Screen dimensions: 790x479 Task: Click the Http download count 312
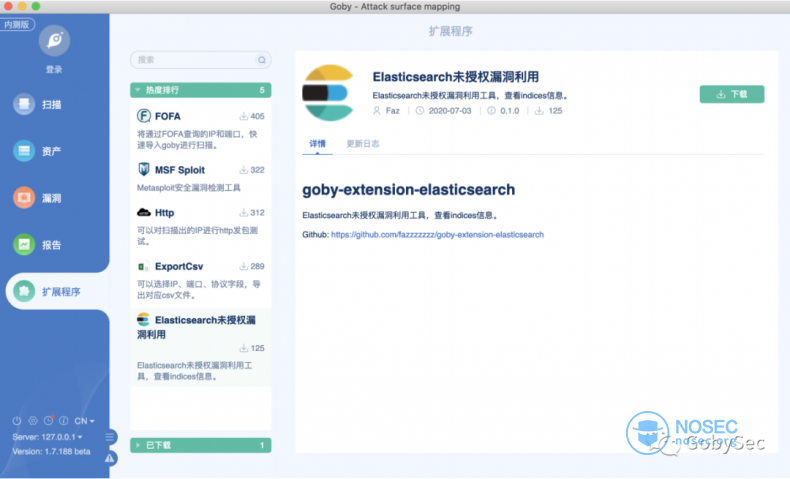(x=251, y=213)
